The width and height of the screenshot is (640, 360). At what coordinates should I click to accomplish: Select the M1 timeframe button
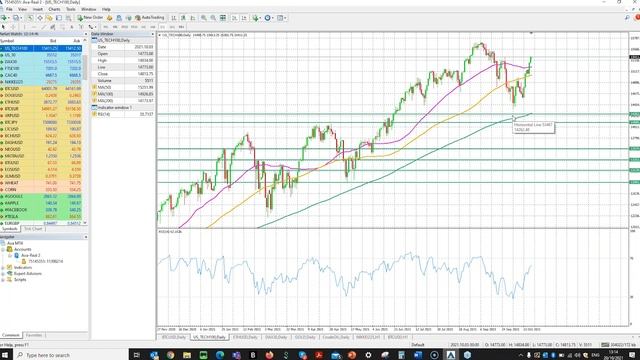coord(106,27)
